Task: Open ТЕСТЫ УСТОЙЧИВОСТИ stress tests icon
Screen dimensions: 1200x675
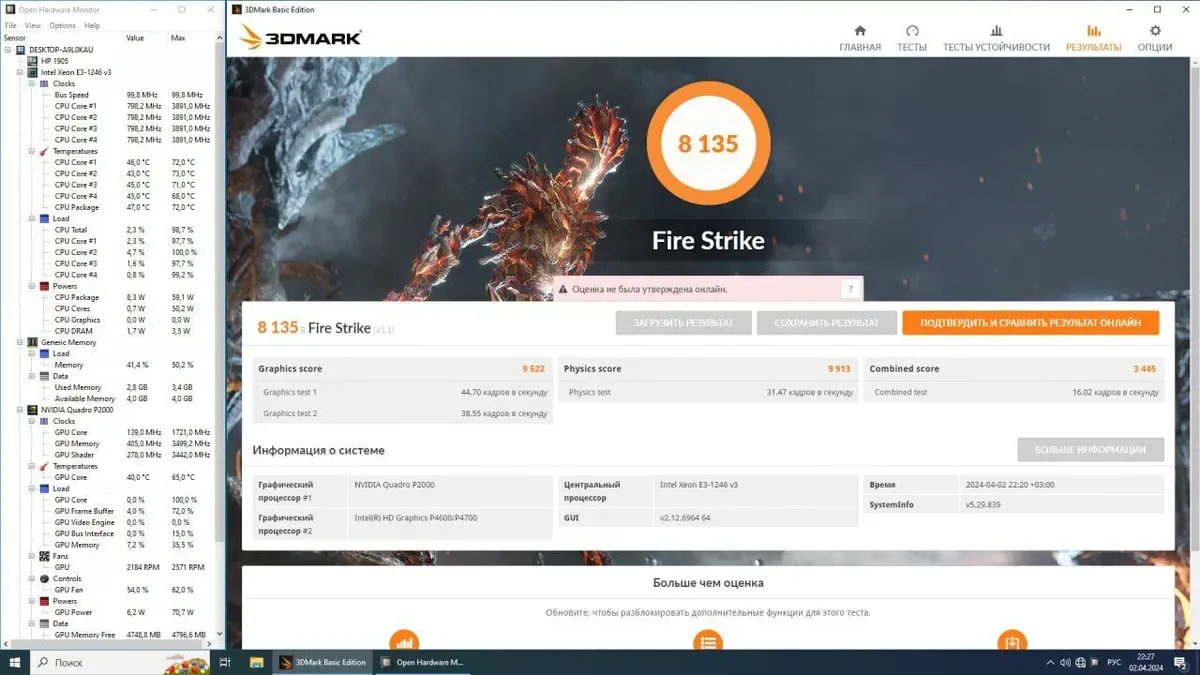Action: [996, 38]
